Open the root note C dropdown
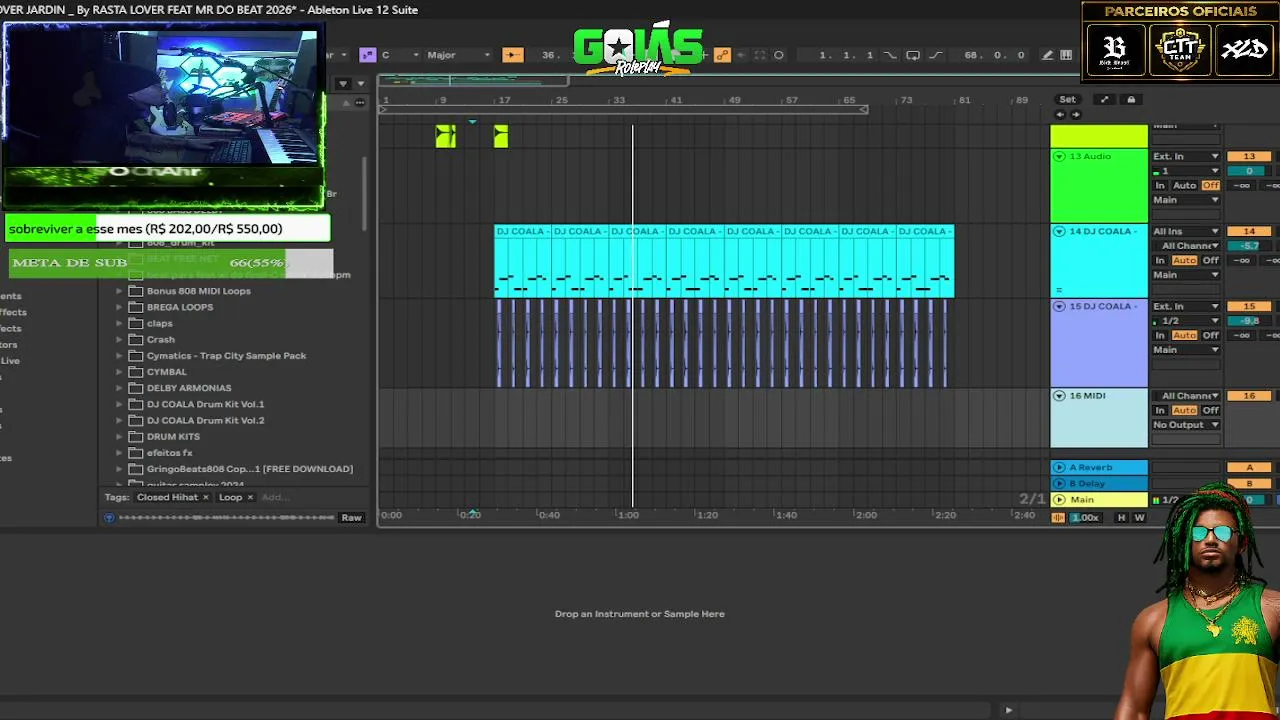Viewport: 1280px width, 720px height. pos(398,55)
